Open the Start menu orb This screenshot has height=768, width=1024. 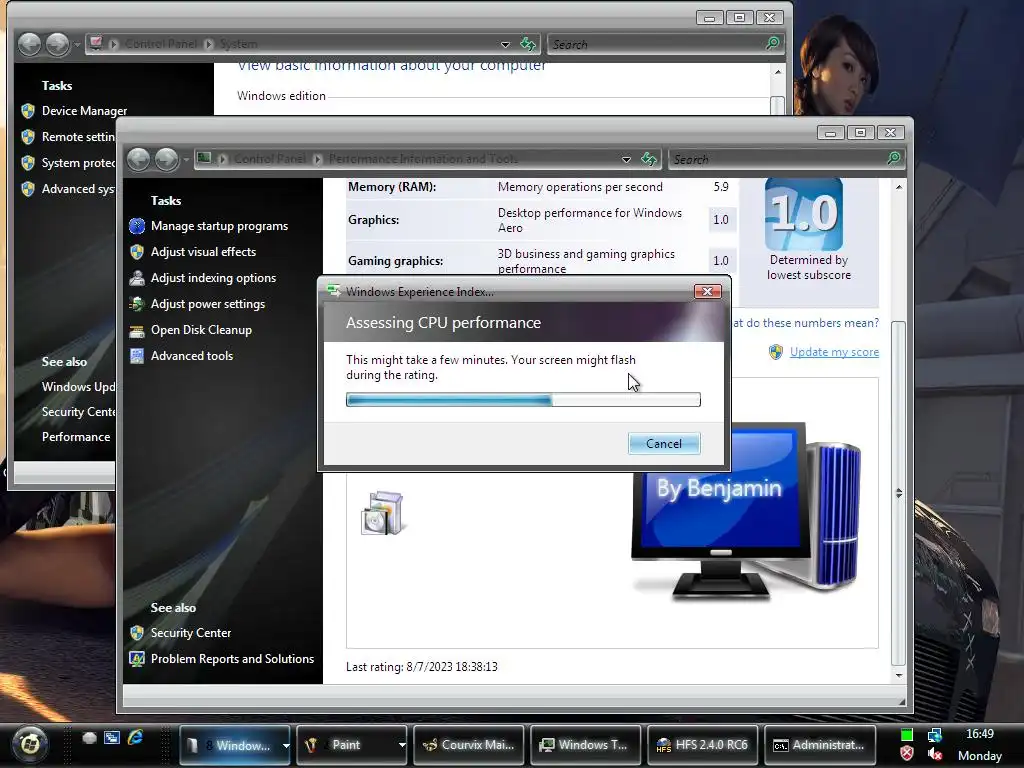[29, 743]
